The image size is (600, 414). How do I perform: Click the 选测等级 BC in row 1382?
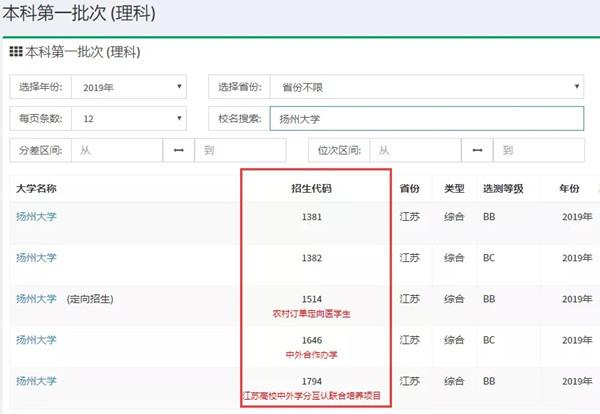pos(489,258)
